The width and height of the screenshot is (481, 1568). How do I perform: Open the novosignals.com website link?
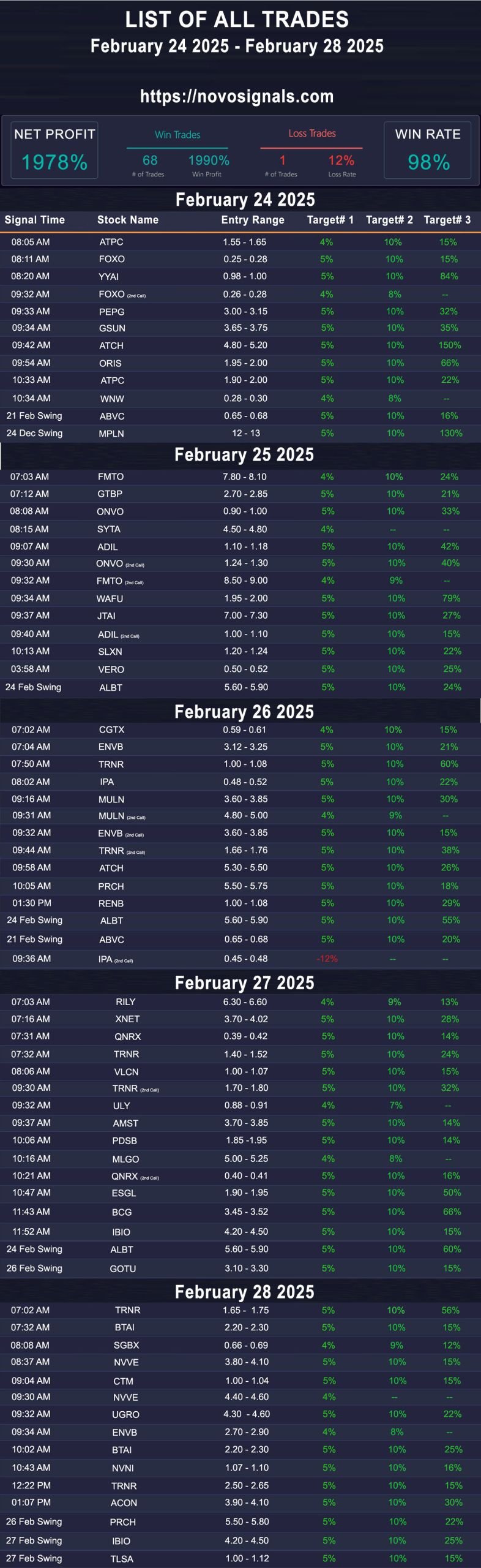pyautogui.click(x=237, y=96)
